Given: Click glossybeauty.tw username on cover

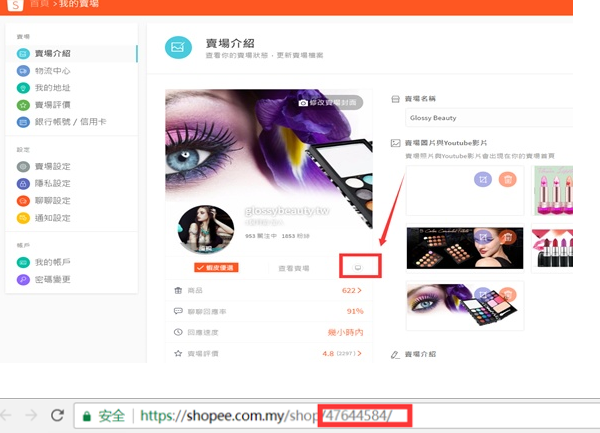Looking at the screenshot, I should point(287,211).
